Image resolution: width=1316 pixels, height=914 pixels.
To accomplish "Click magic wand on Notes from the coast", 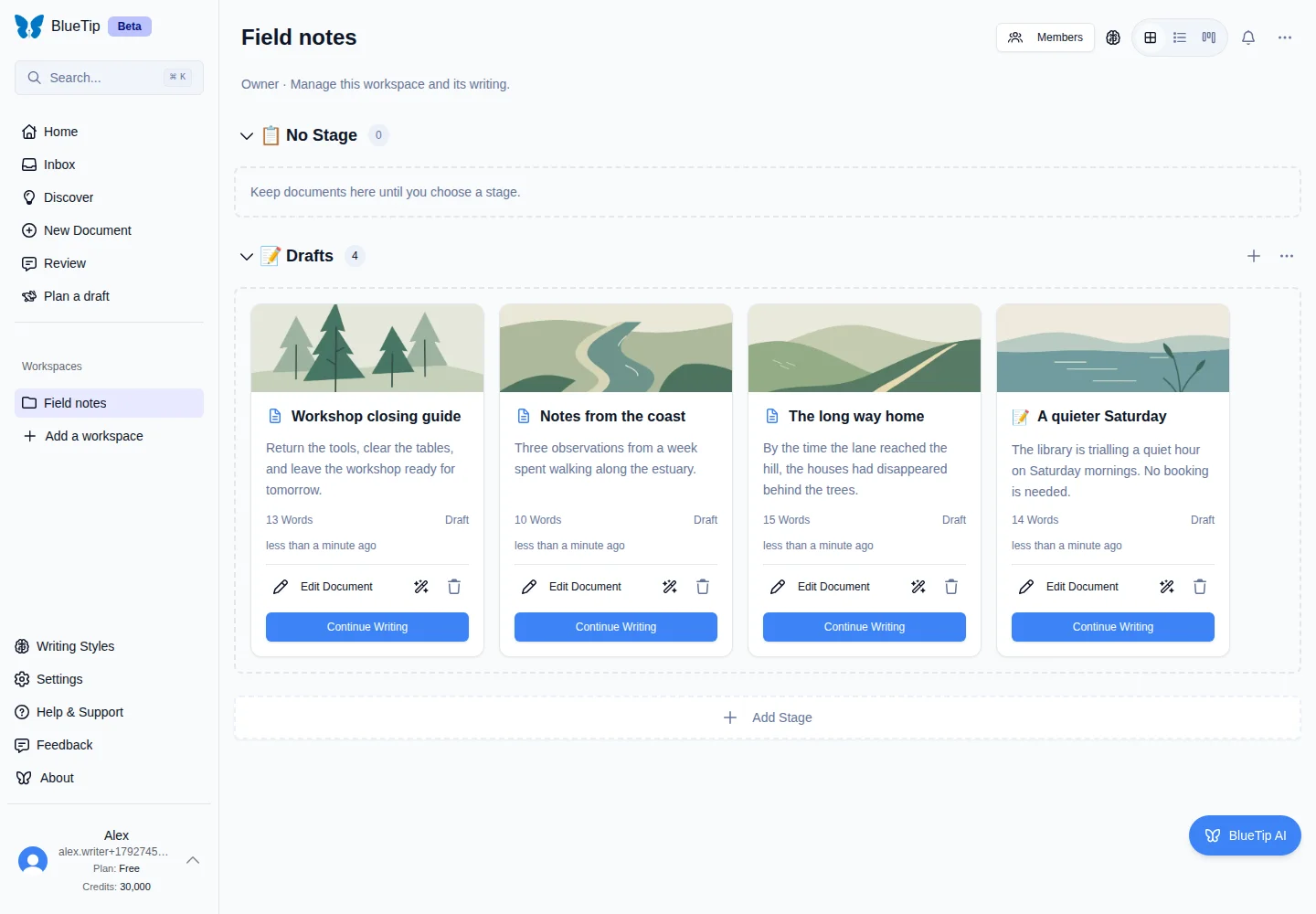I will [670, 587].
